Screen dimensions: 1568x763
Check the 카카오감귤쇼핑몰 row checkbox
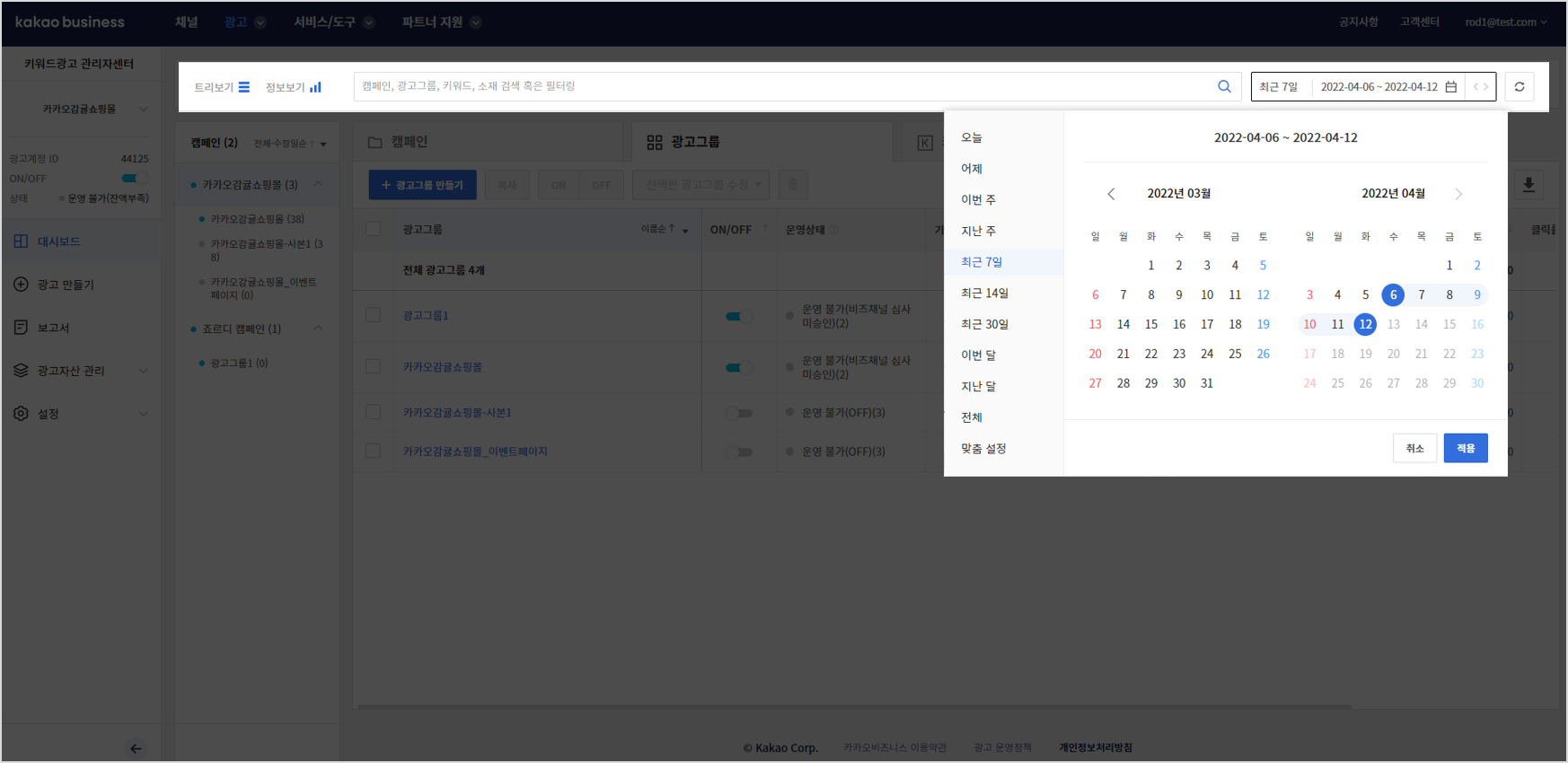coord(373,366)
